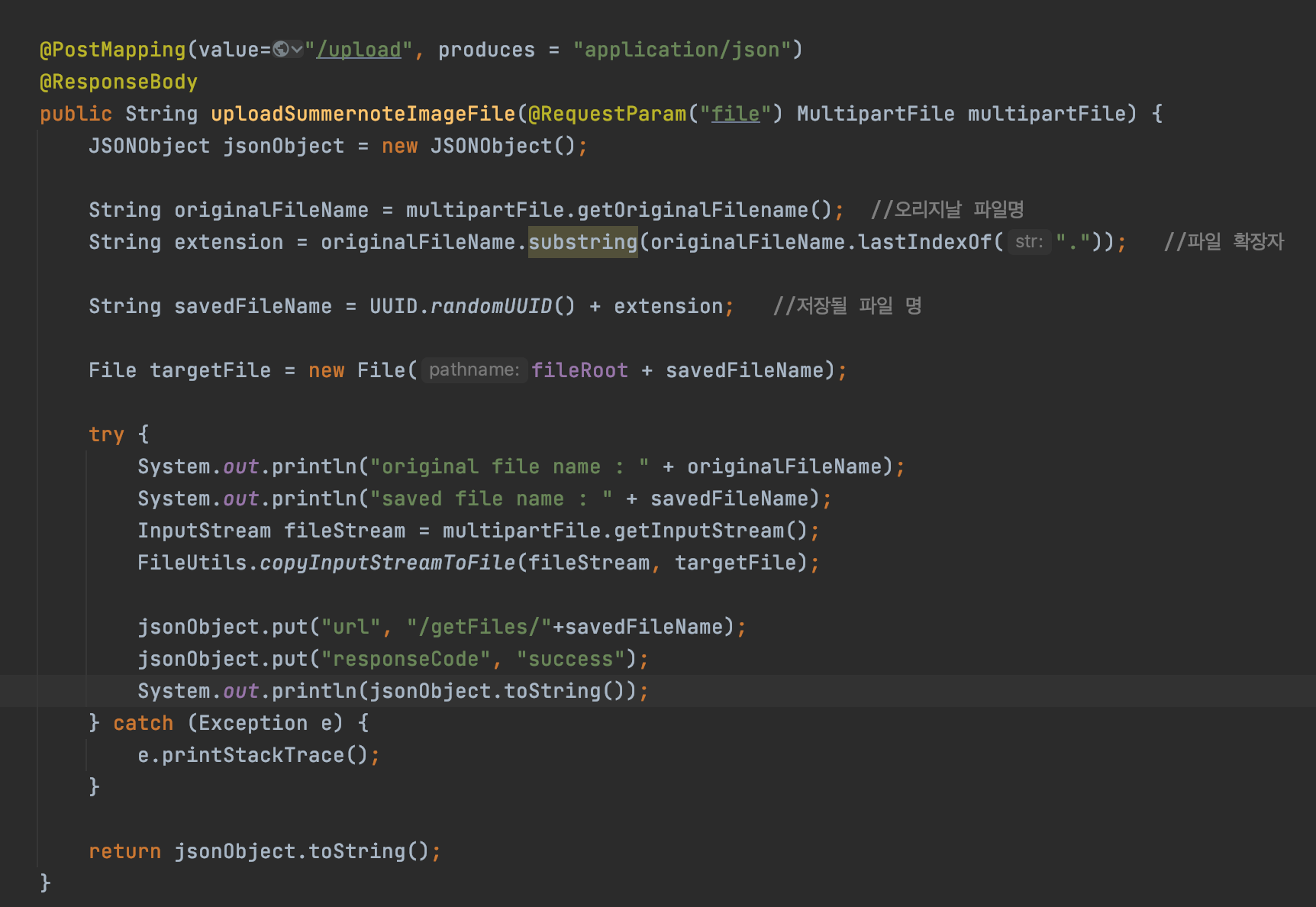Open the "/upload" URL link
The height and width of the screenshot is (907, 1316).
[360, 50]
